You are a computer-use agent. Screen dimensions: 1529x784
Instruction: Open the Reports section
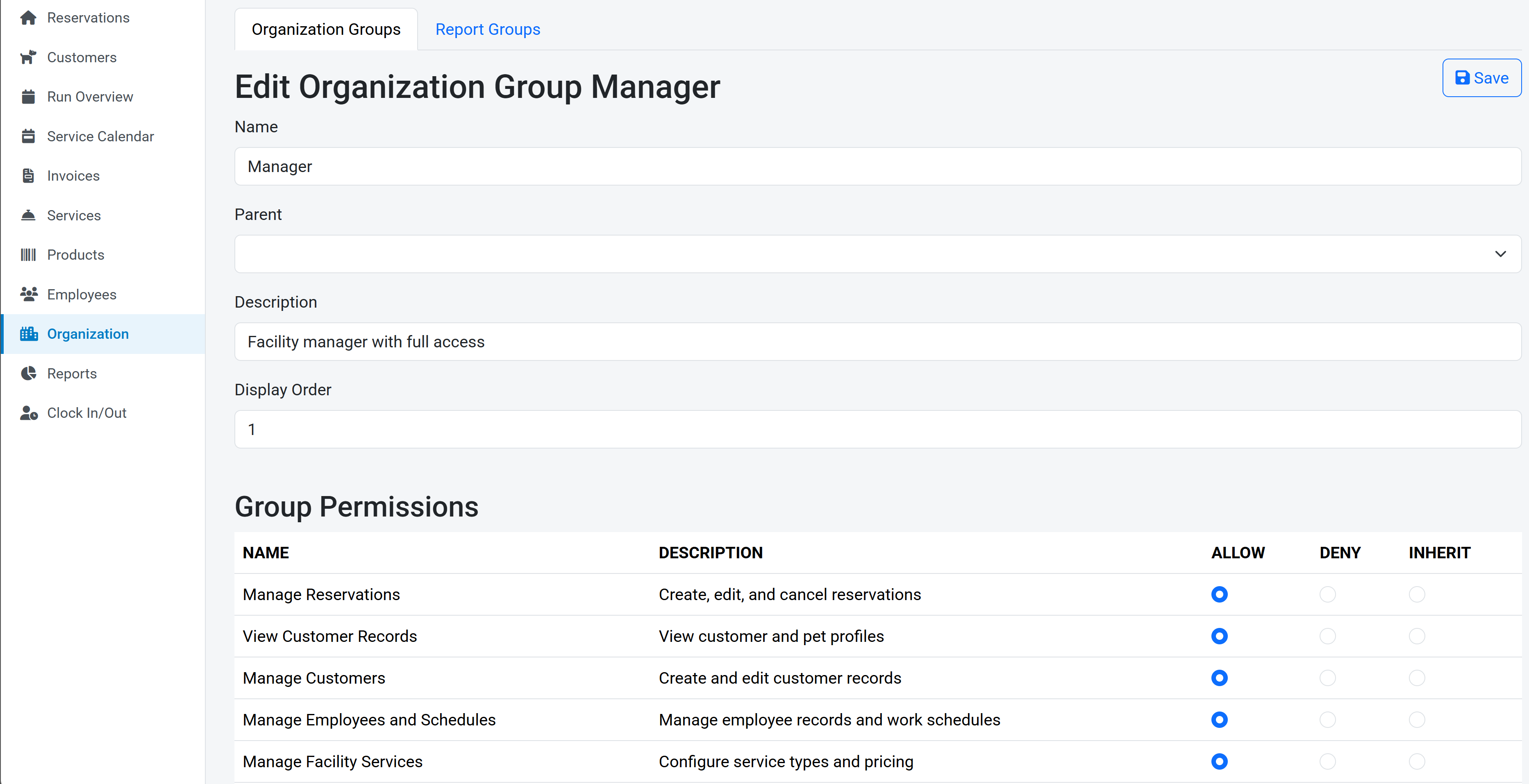coord(103,373)
